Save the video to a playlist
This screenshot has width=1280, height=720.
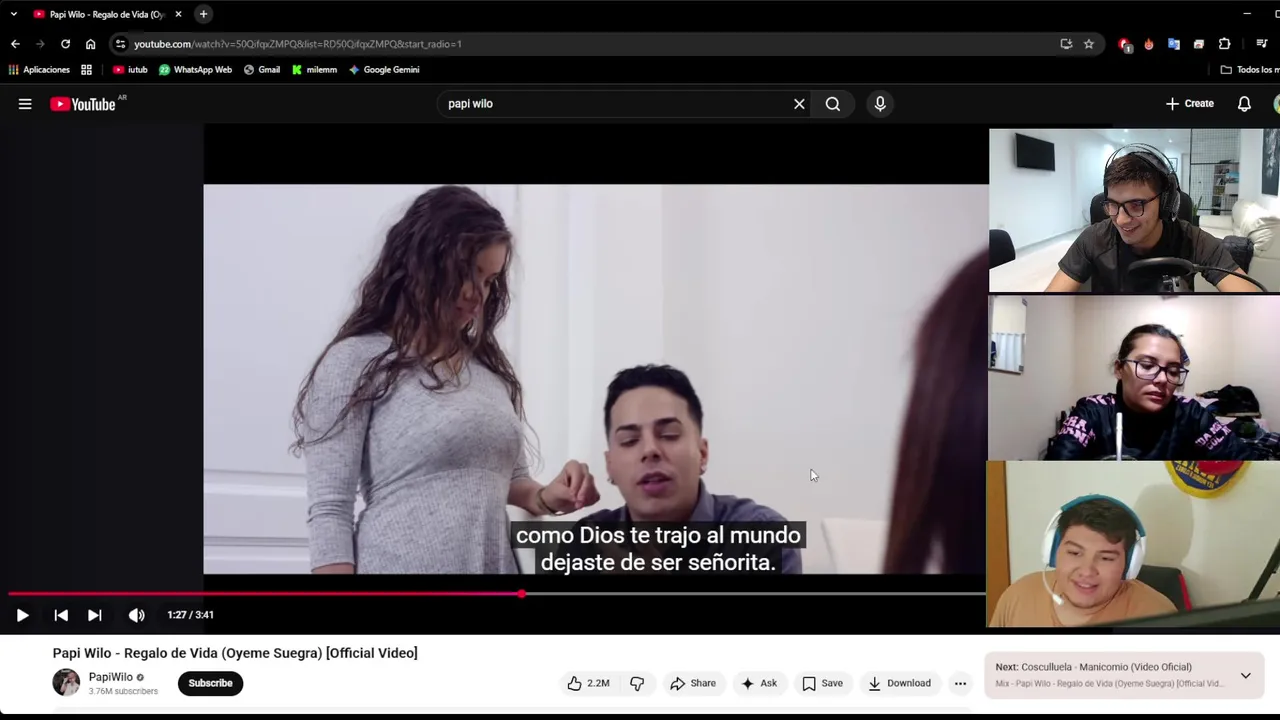pos(822,683)
